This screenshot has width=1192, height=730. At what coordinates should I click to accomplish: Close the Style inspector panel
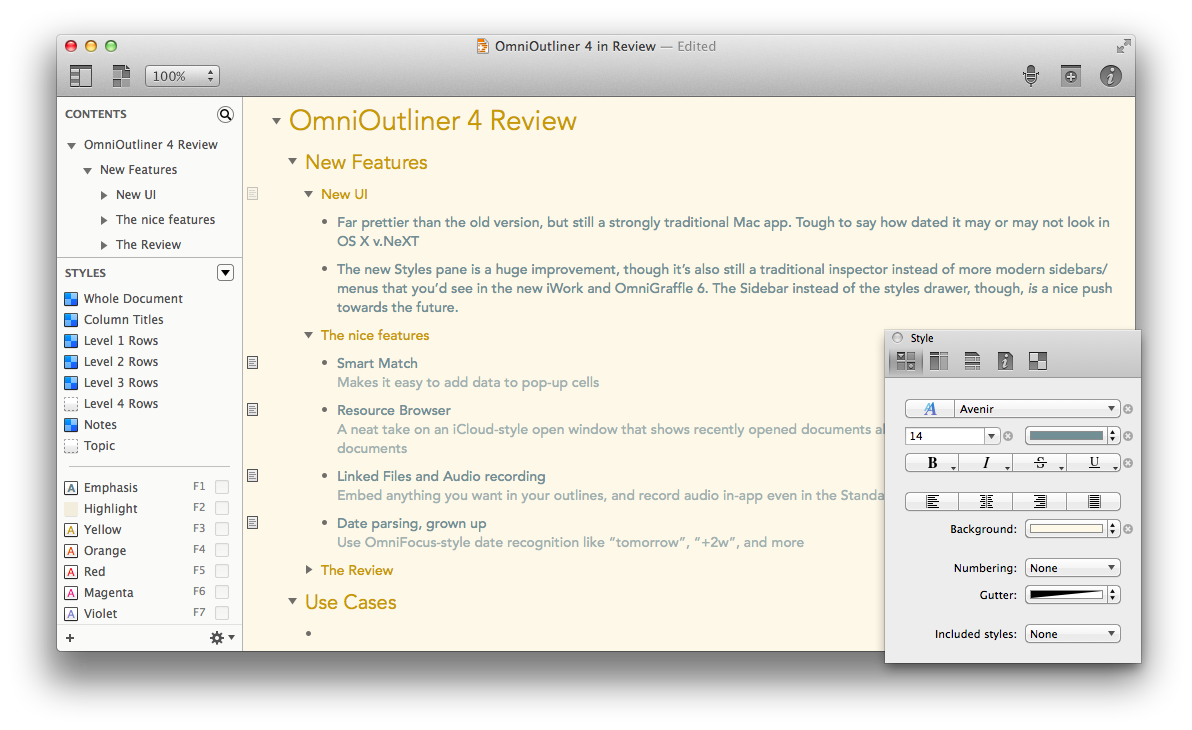pyautogui.click(x=898, y=338)
